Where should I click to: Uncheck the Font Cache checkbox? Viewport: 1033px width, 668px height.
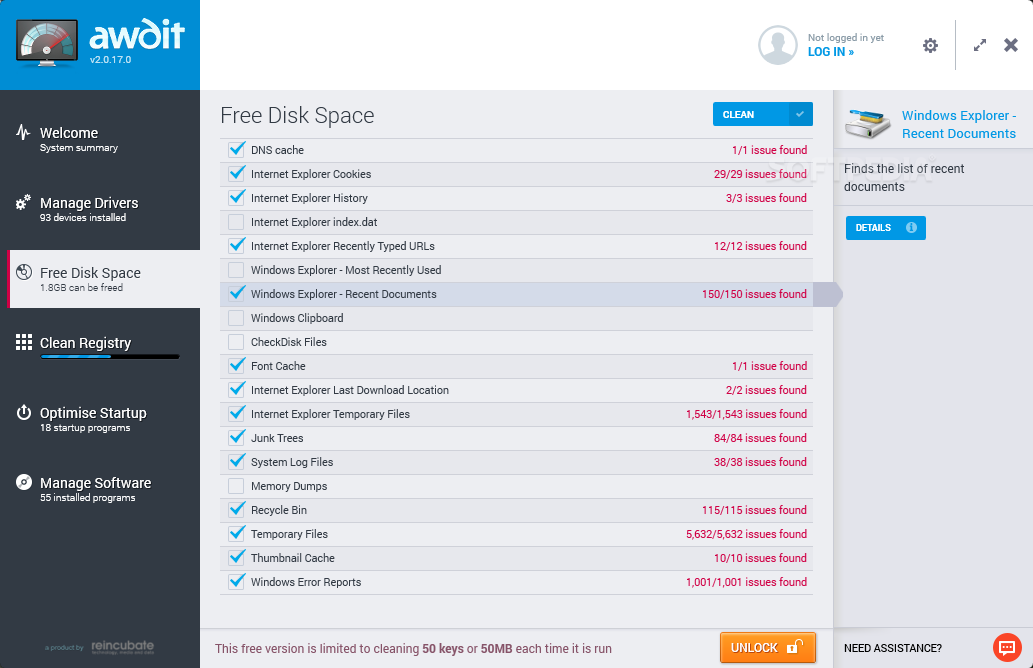236,366
